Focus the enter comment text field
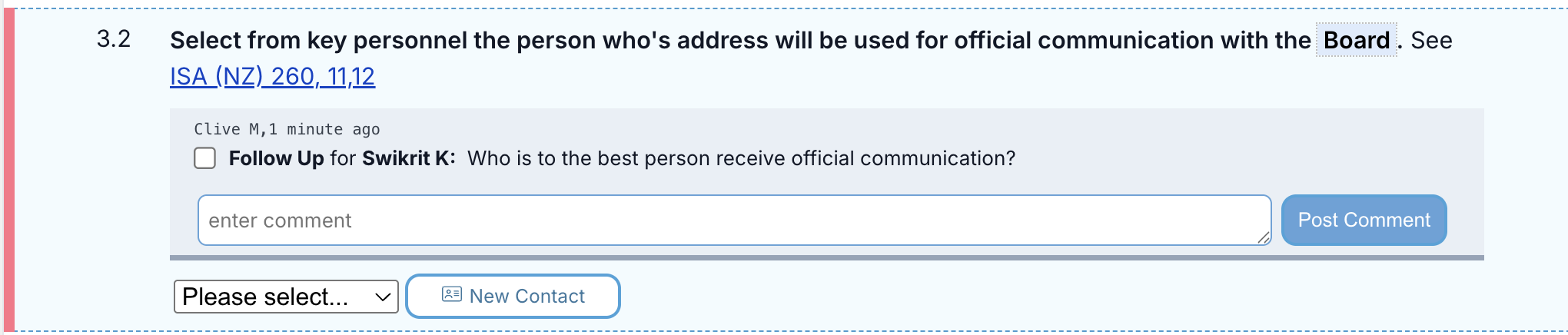1568x335 pixels. click(735, 221)
